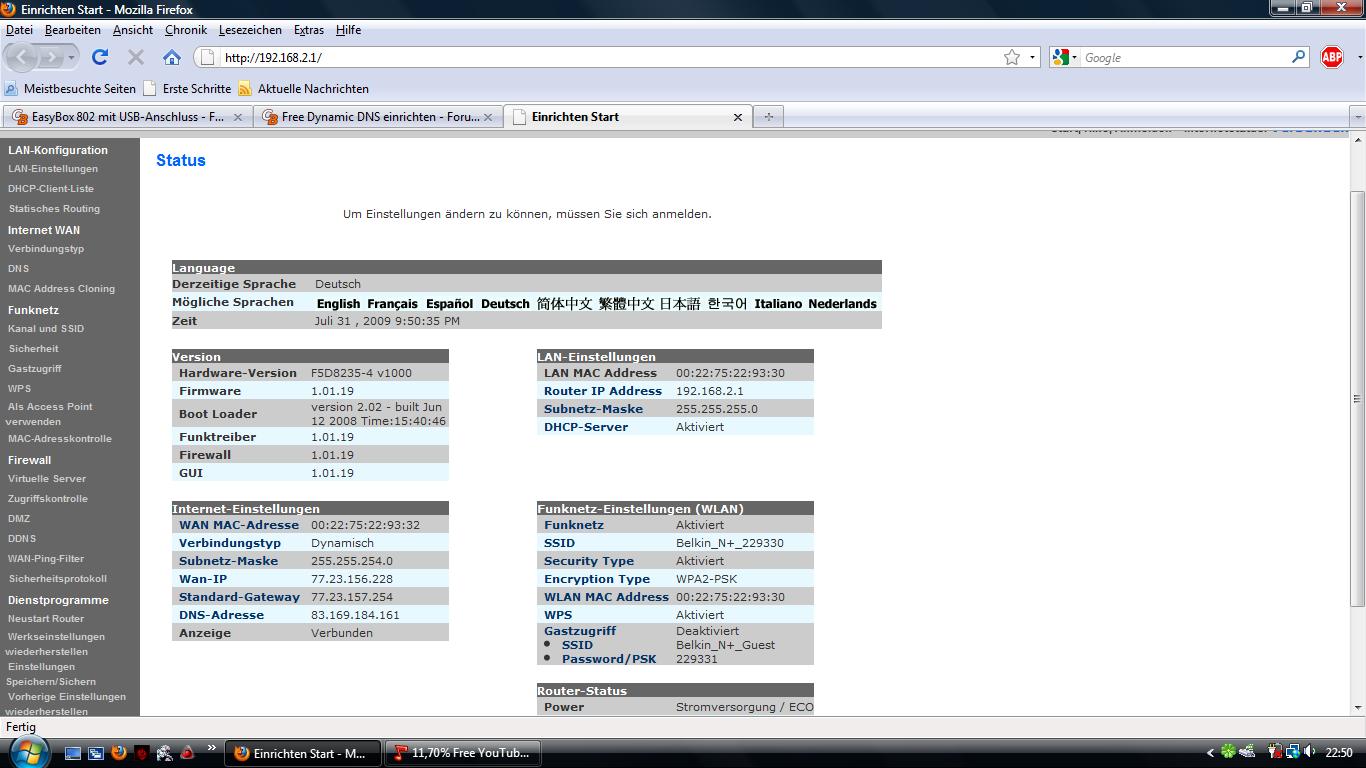Launch Firefox from the quick launch bar
This screenshot has width=1366, height=768.
pyautogui.click(x=119, y=753)
